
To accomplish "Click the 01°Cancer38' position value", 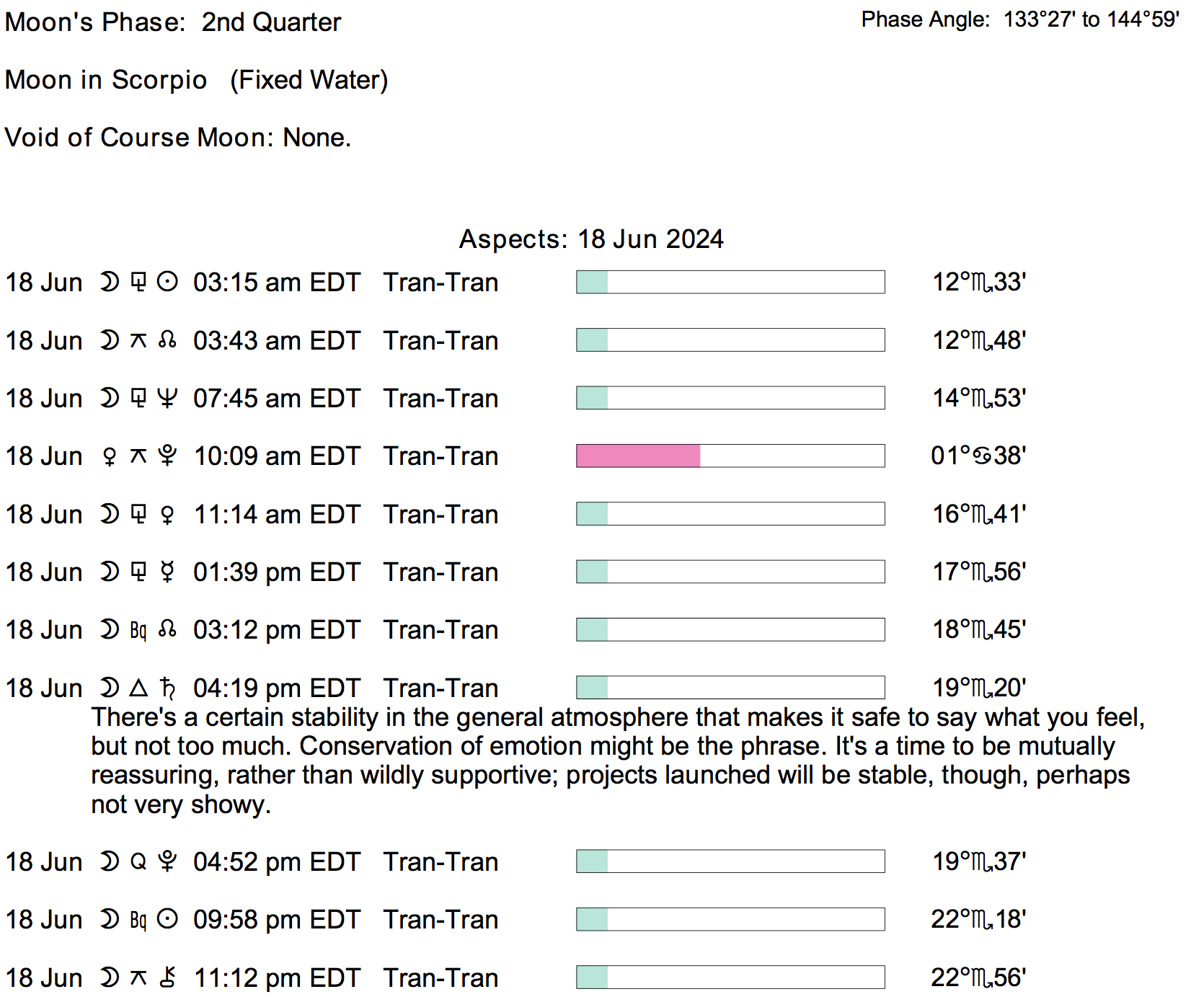I will pyautogui.click(x=978, y=456).
